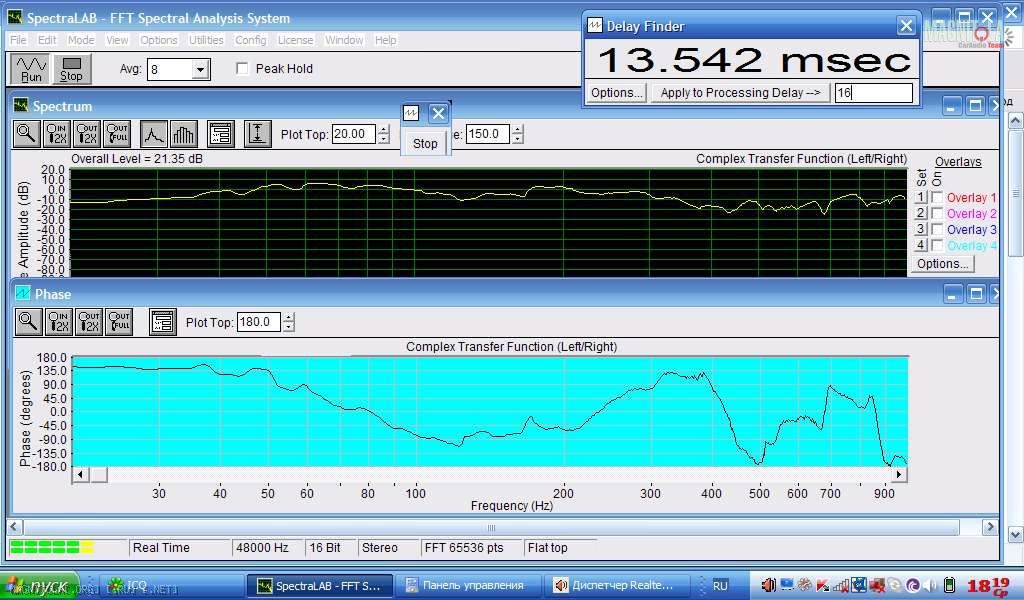This screenshot has width=1024, height=600.
Task: Open Phase window properties icon
Action: [x=162, y=321]
